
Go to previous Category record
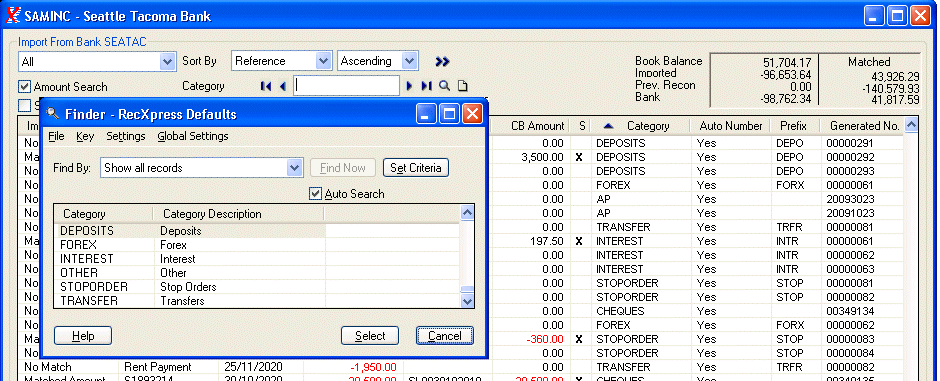click(282, 86)
